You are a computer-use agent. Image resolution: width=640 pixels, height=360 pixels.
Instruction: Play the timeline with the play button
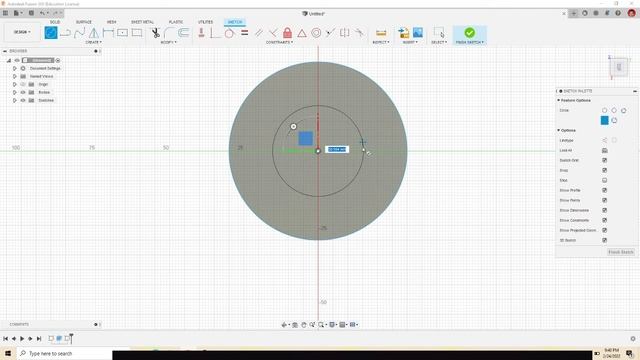[22, 338]
